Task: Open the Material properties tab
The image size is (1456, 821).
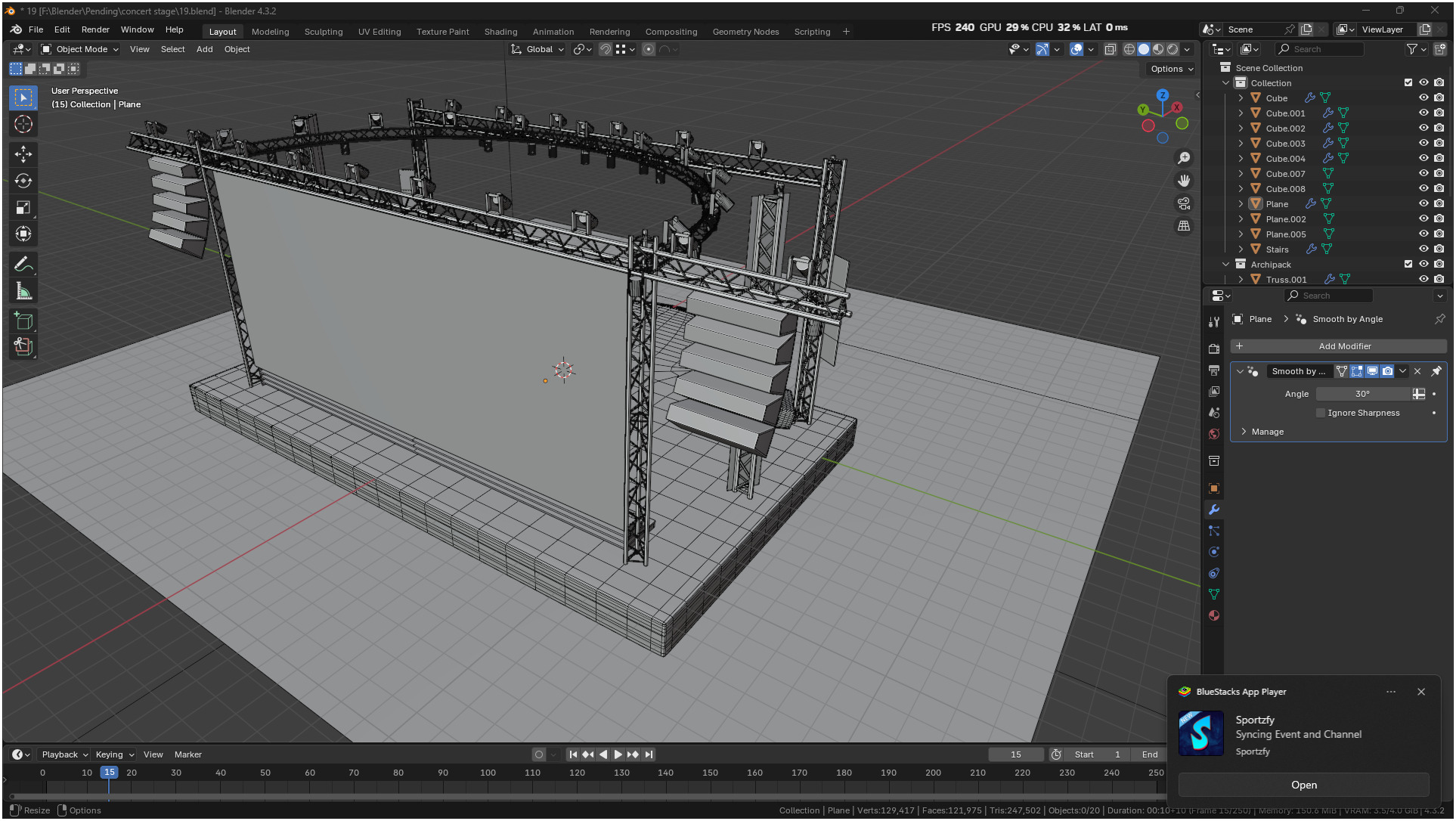Action: point(1214,615)
